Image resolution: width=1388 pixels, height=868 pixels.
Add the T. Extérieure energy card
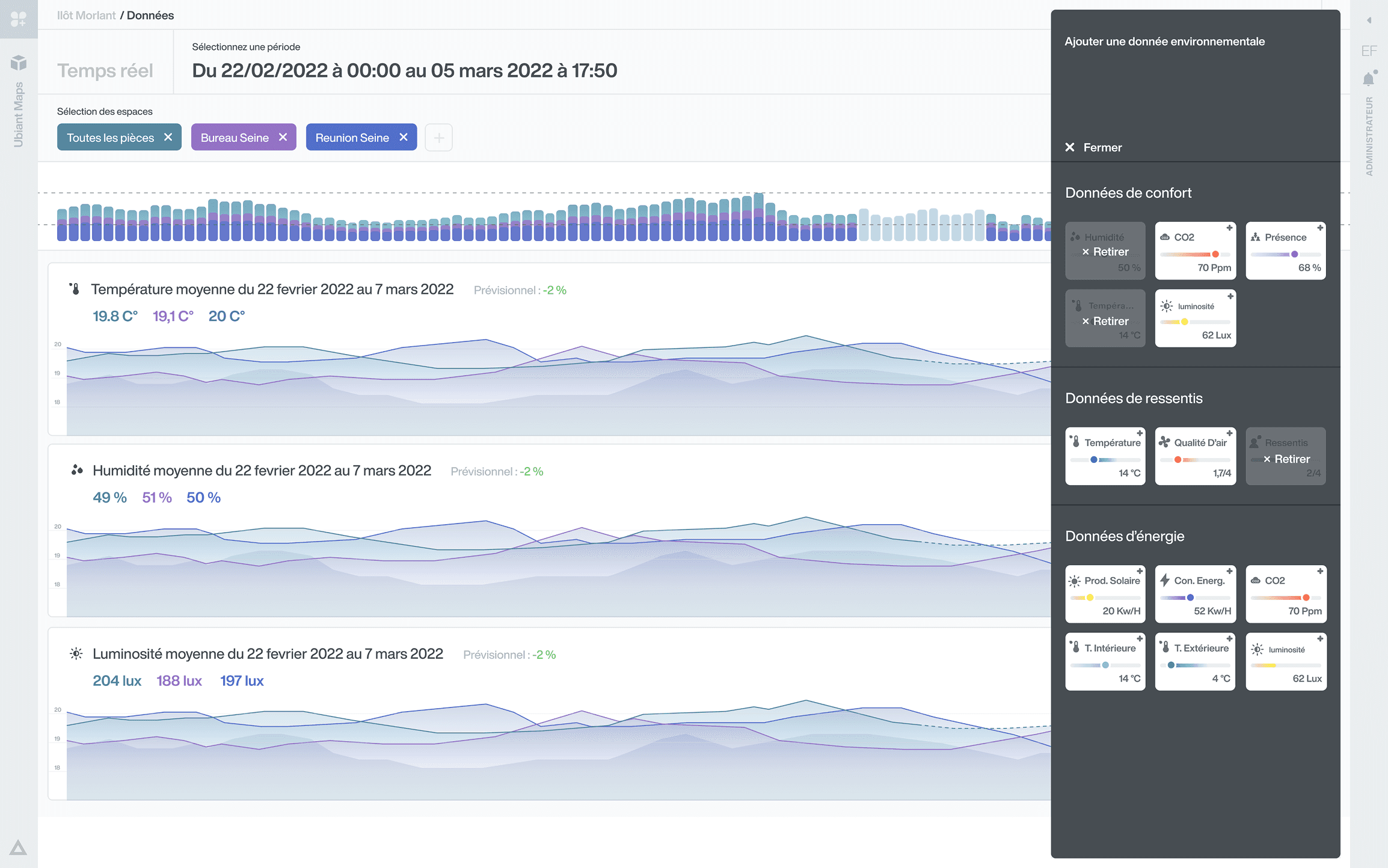[x=1229, y=639]
